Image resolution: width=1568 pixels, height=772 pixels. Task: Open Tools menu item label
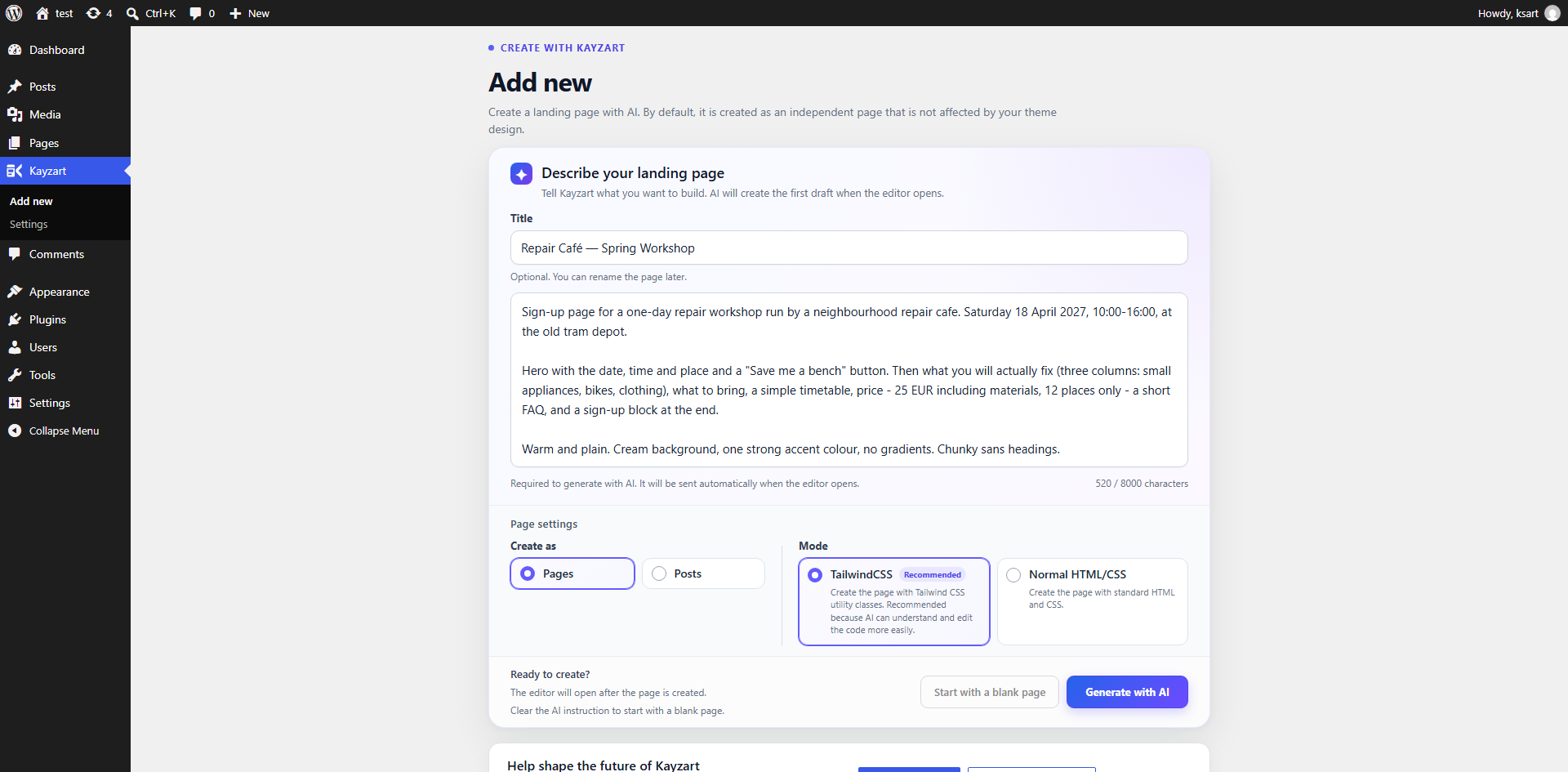click(42, 375)
